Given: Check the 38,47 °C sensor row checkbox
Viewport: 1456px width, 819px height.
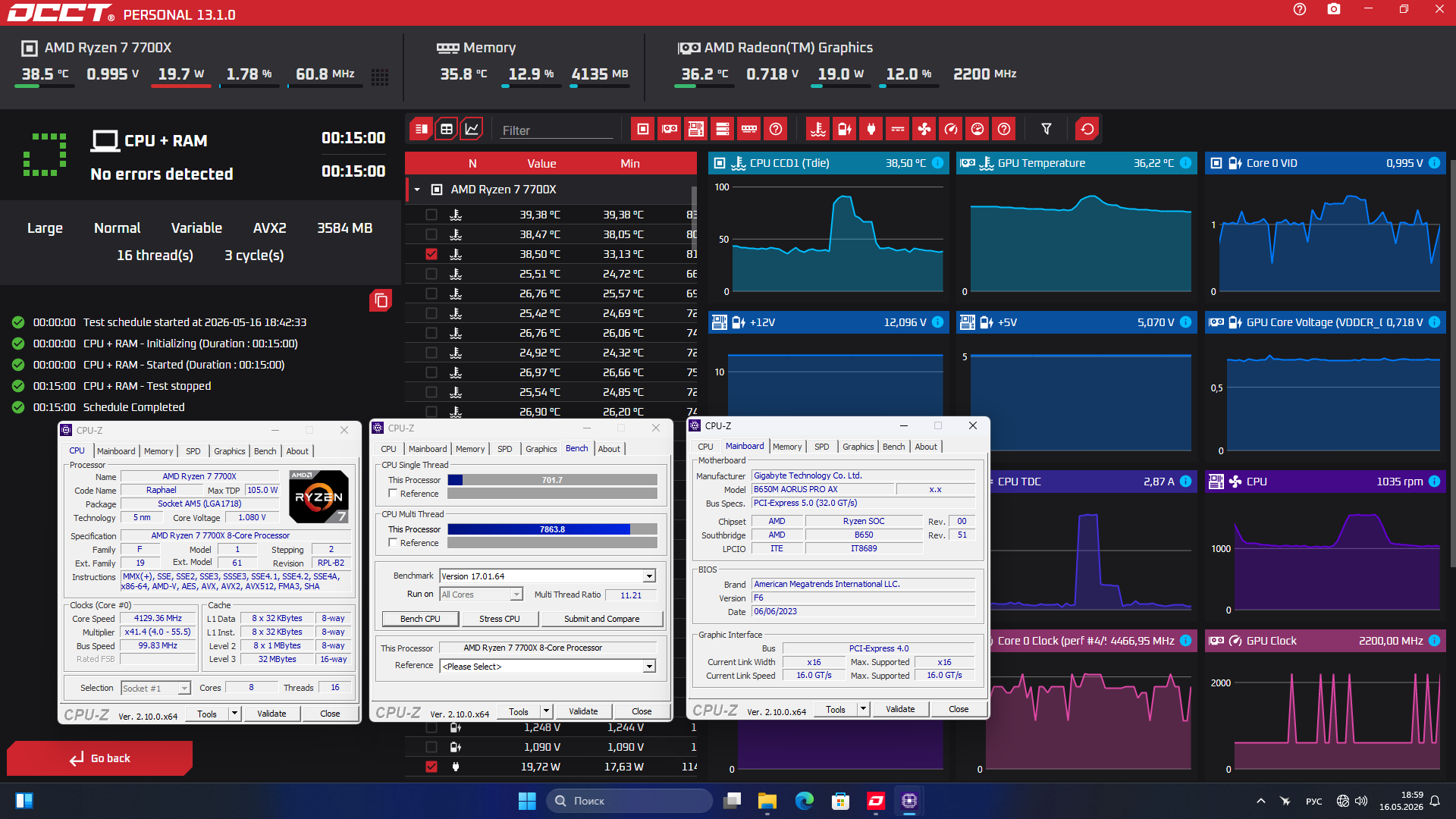Looking at the screenshot, I should pos(431,234).
